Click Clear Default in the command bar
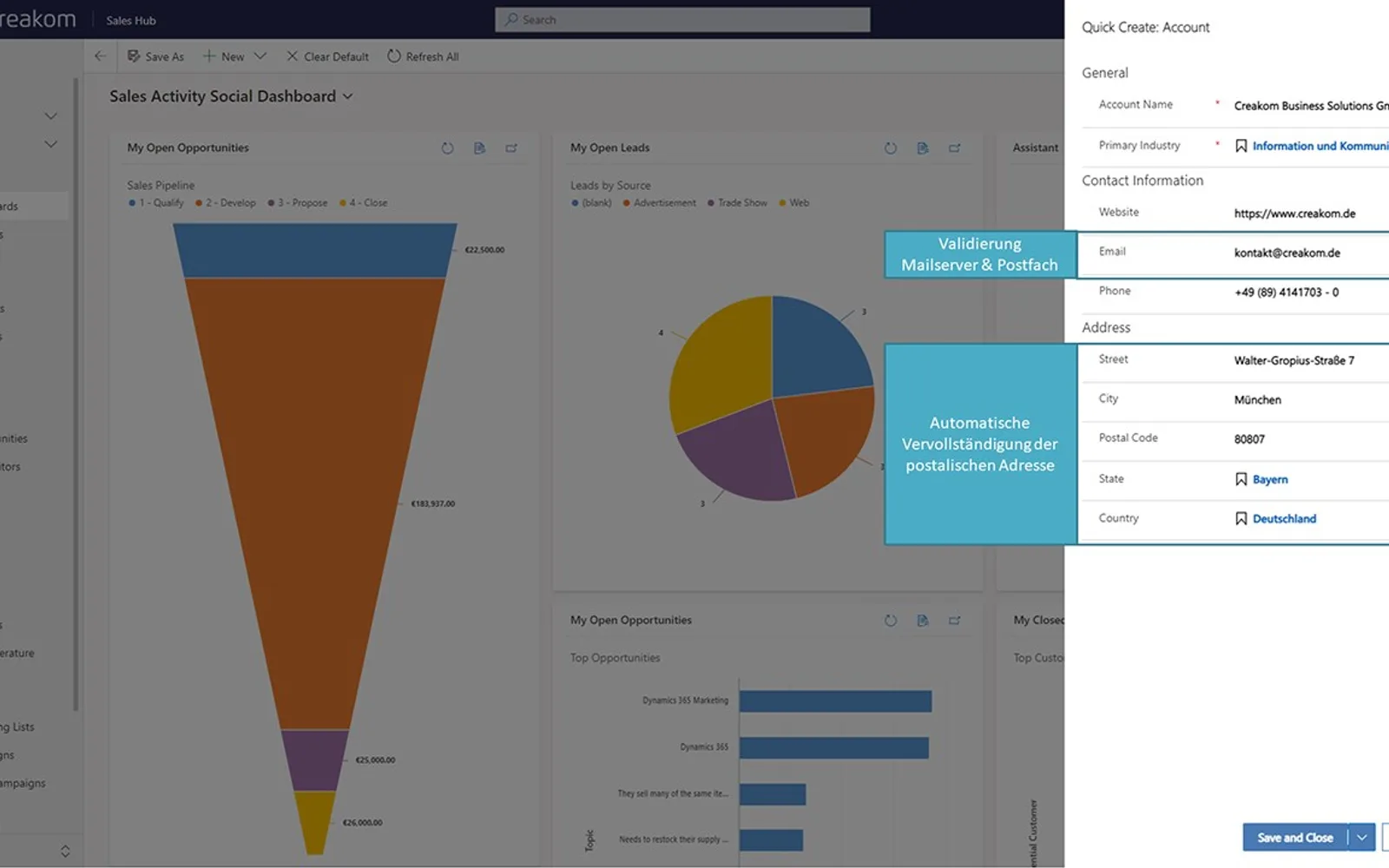 [327, 56]
